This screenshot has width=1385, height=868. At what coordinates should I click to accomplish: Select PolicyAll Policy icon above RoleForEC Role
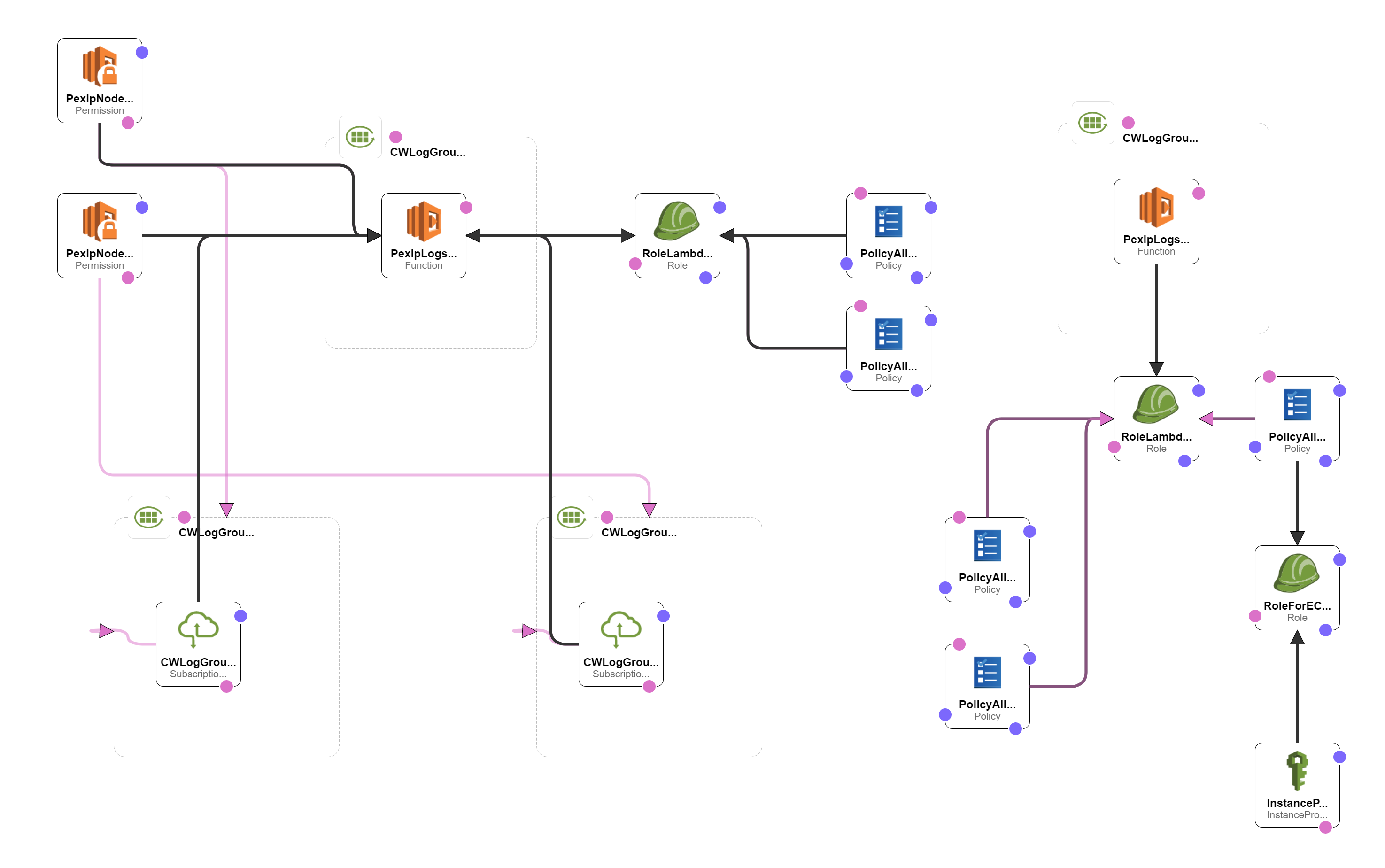pyautogui.click(x=1296, y=404)
